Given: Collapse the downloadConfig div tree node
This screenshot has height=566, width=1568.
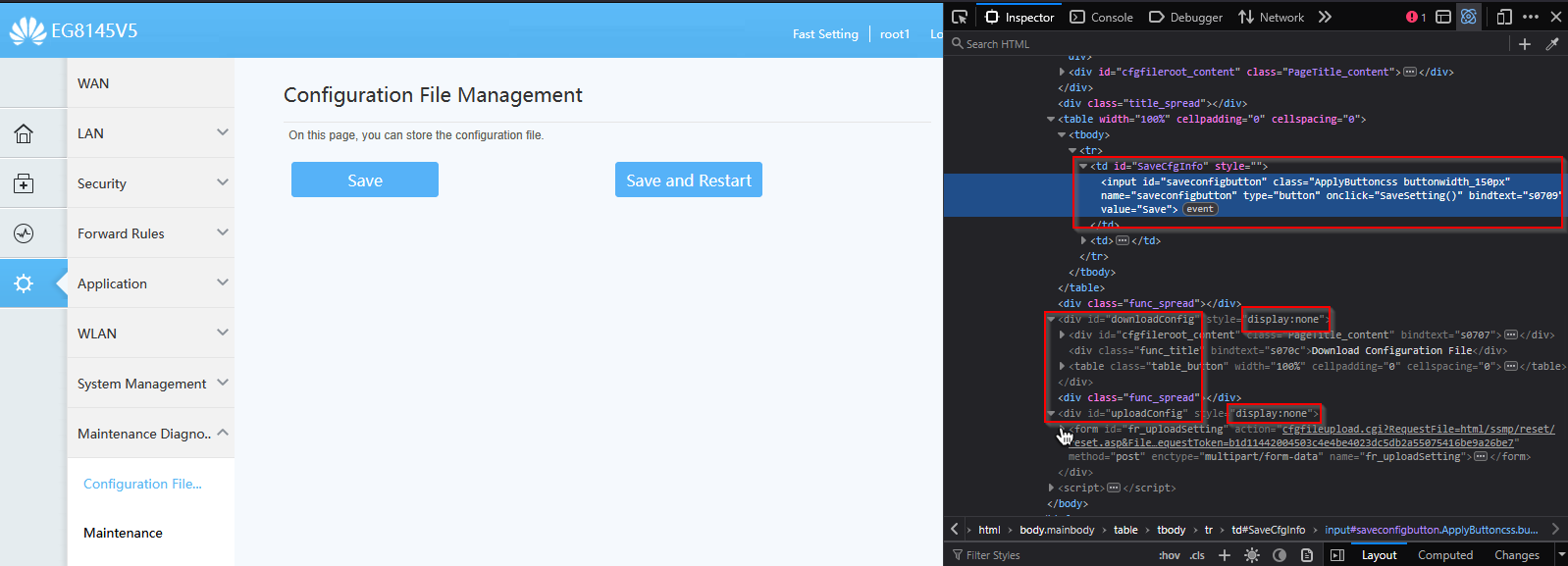Looking at the screenshot, I should coord(1052,319).
